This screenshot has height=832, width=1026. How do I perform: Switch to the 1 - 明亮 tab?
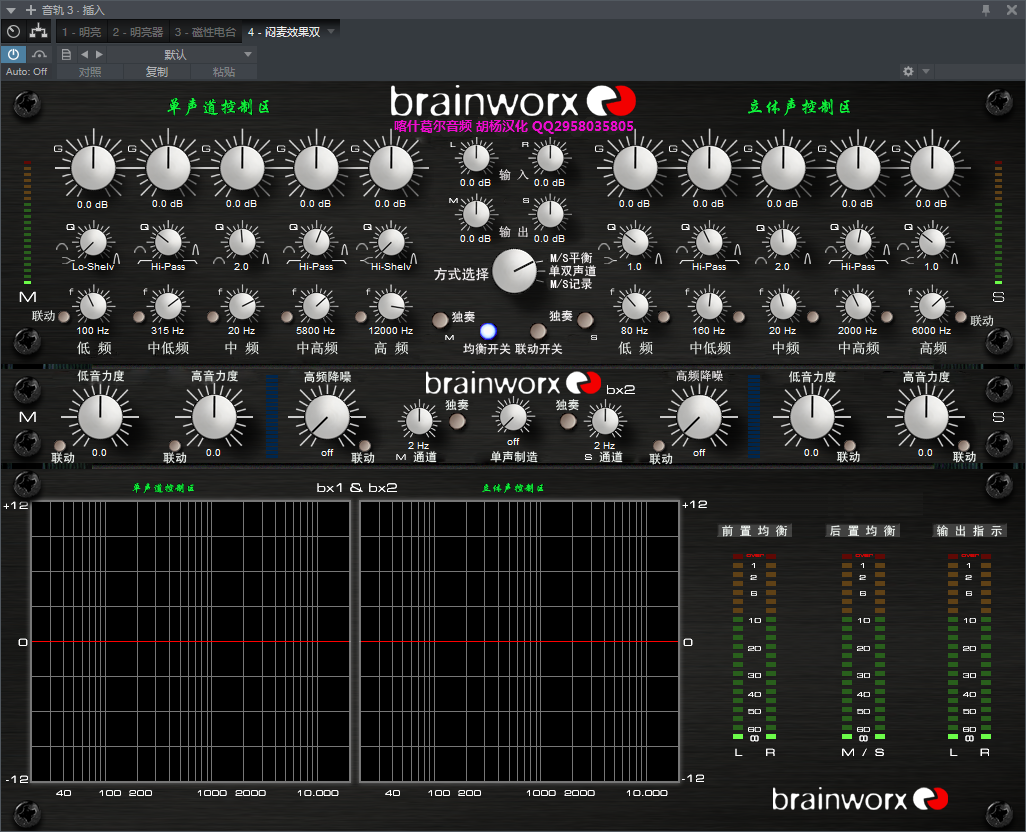(x=82, y=32)
